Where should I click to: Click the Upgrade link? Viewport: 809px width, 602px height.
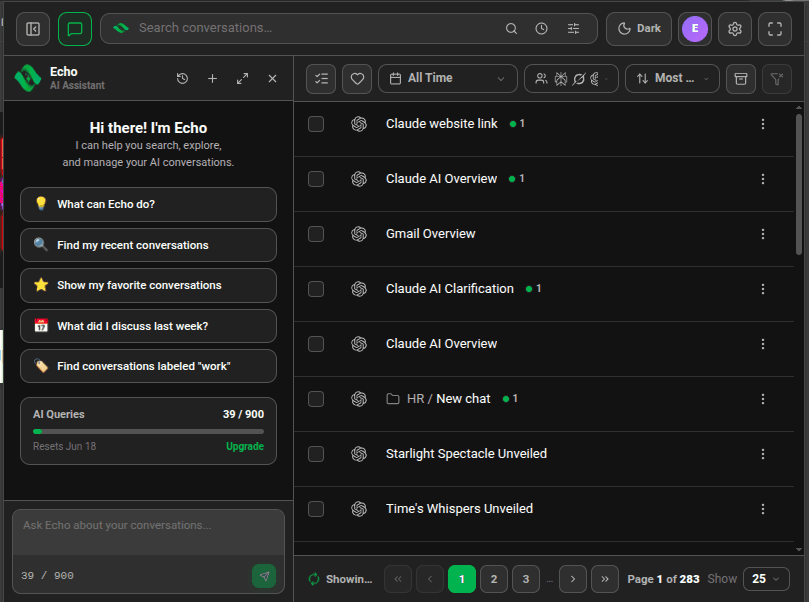pos(245,446)
